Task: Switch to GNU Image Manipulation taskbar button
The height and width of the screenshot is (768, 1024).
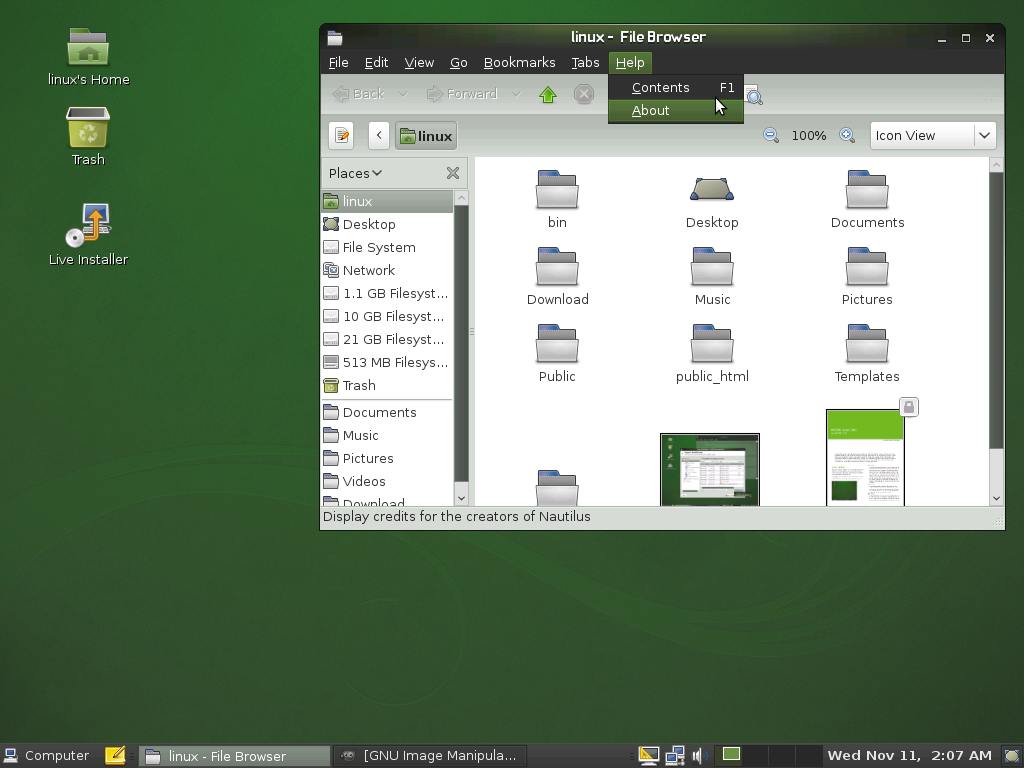Action: 430,756
